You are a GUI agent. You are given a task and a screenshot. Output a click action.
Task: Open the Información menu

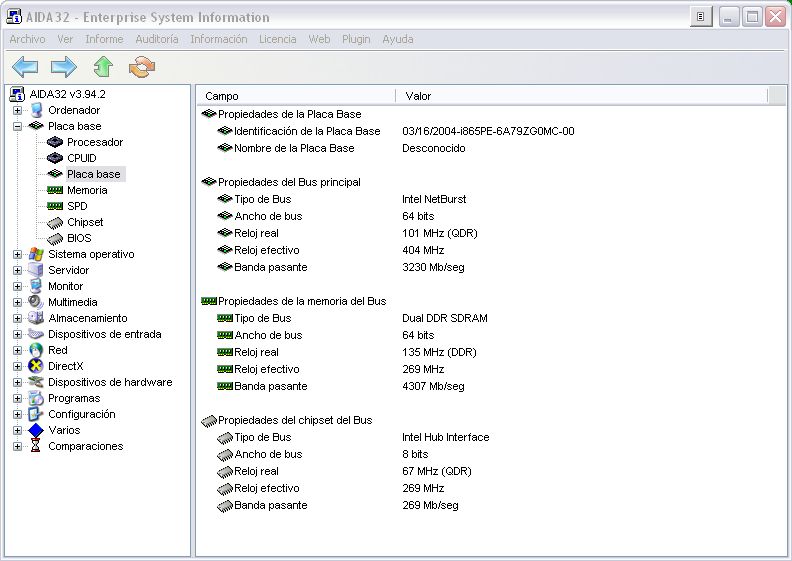coord(219,39)
